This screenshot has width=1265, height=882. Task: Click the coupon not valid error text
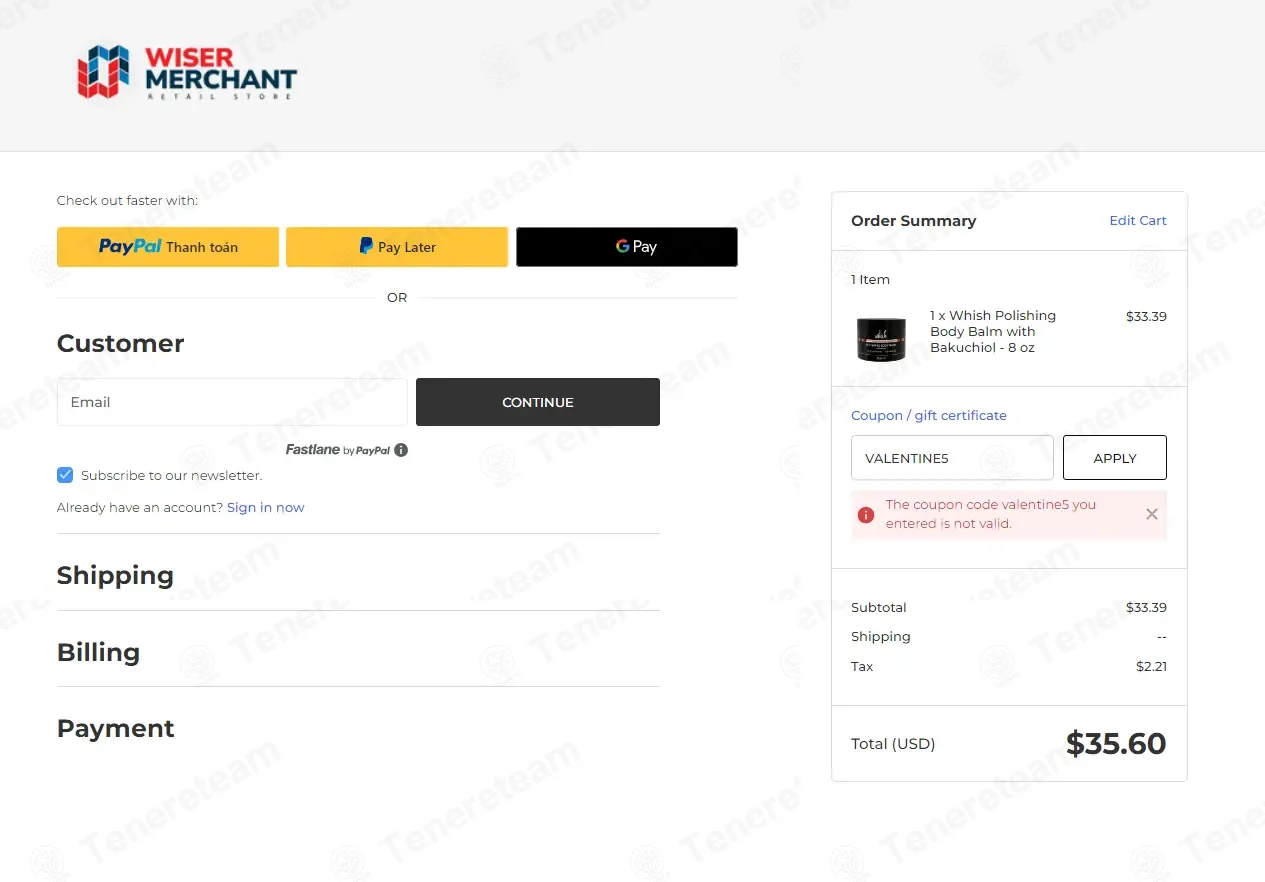(991, 514)
